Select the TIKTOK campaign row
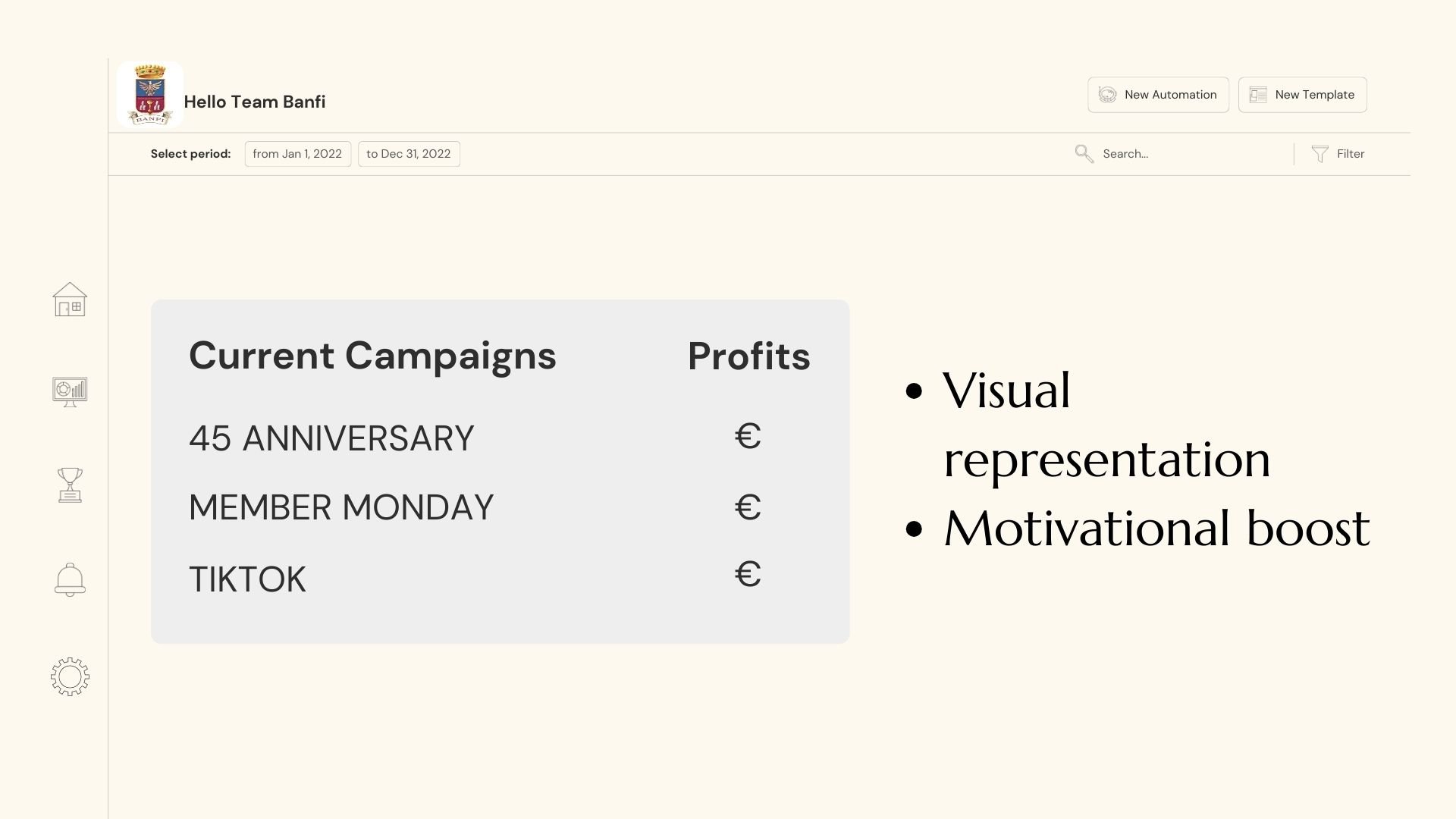The image size is (1456, 819). pos(500,579)
